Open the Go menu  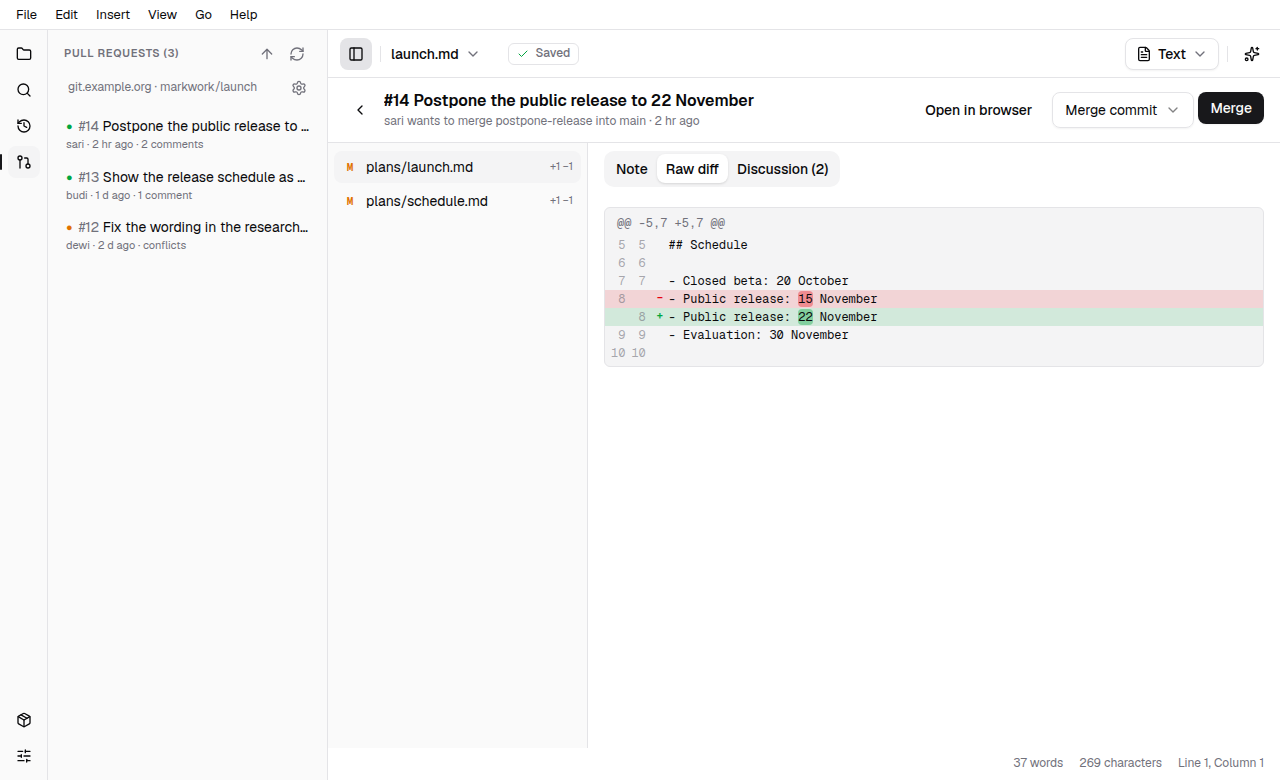pyautogui.click(x=204, y=15)
